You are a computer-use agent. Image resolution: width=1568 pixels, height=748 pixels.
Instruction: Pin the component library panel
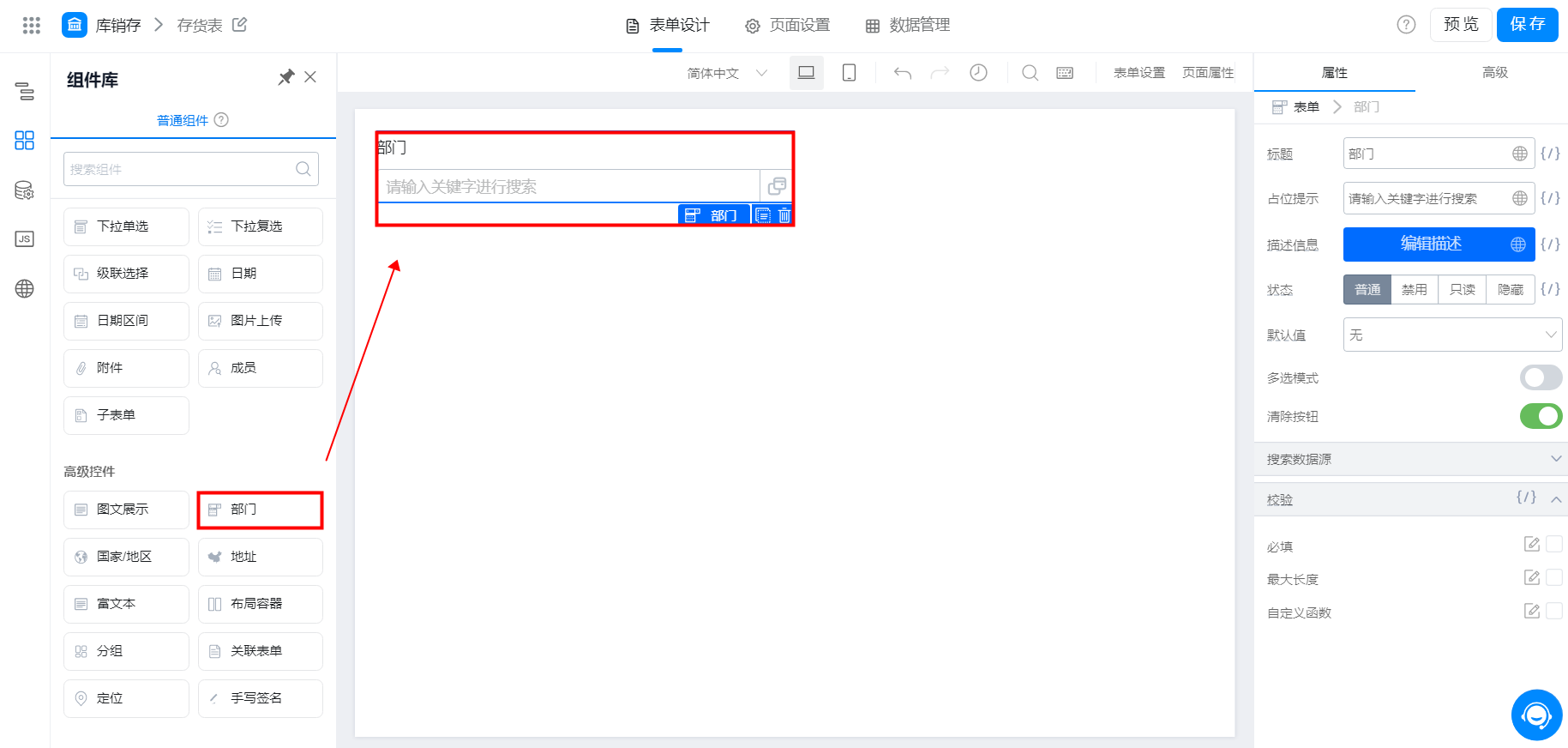(286, 77)
